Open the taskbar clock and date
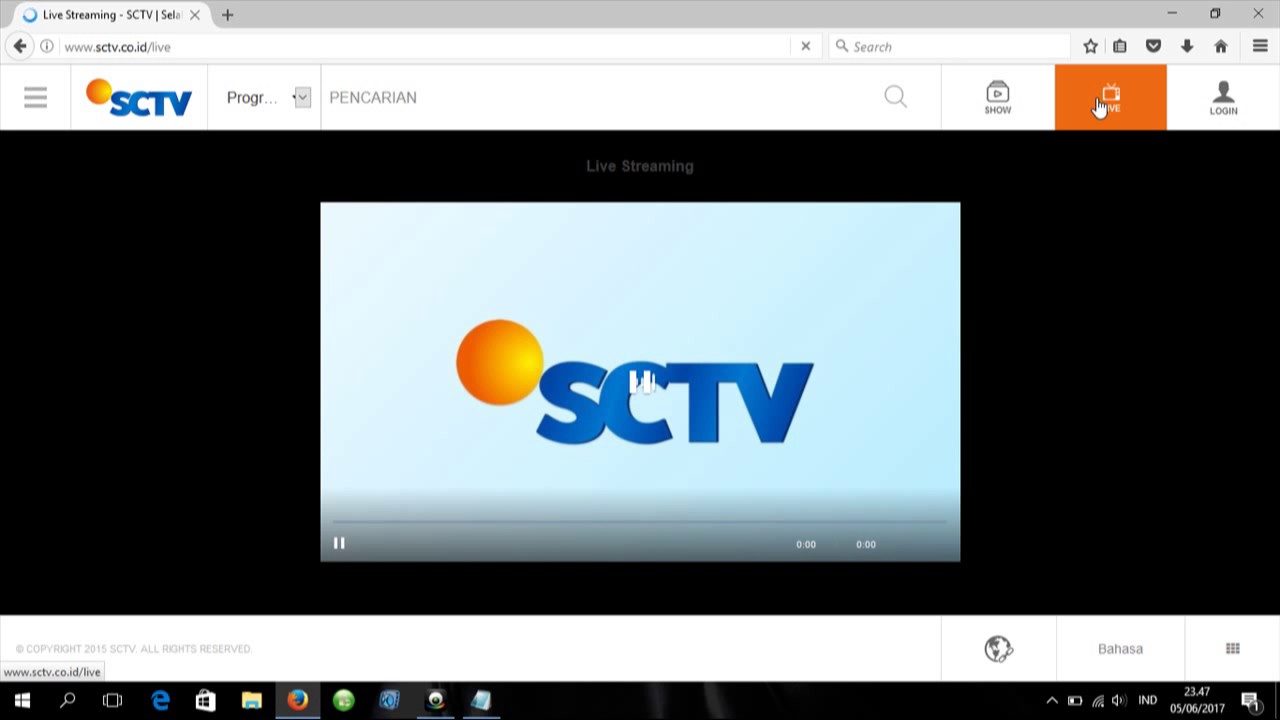The image size is (1280, 720). 1197,701
